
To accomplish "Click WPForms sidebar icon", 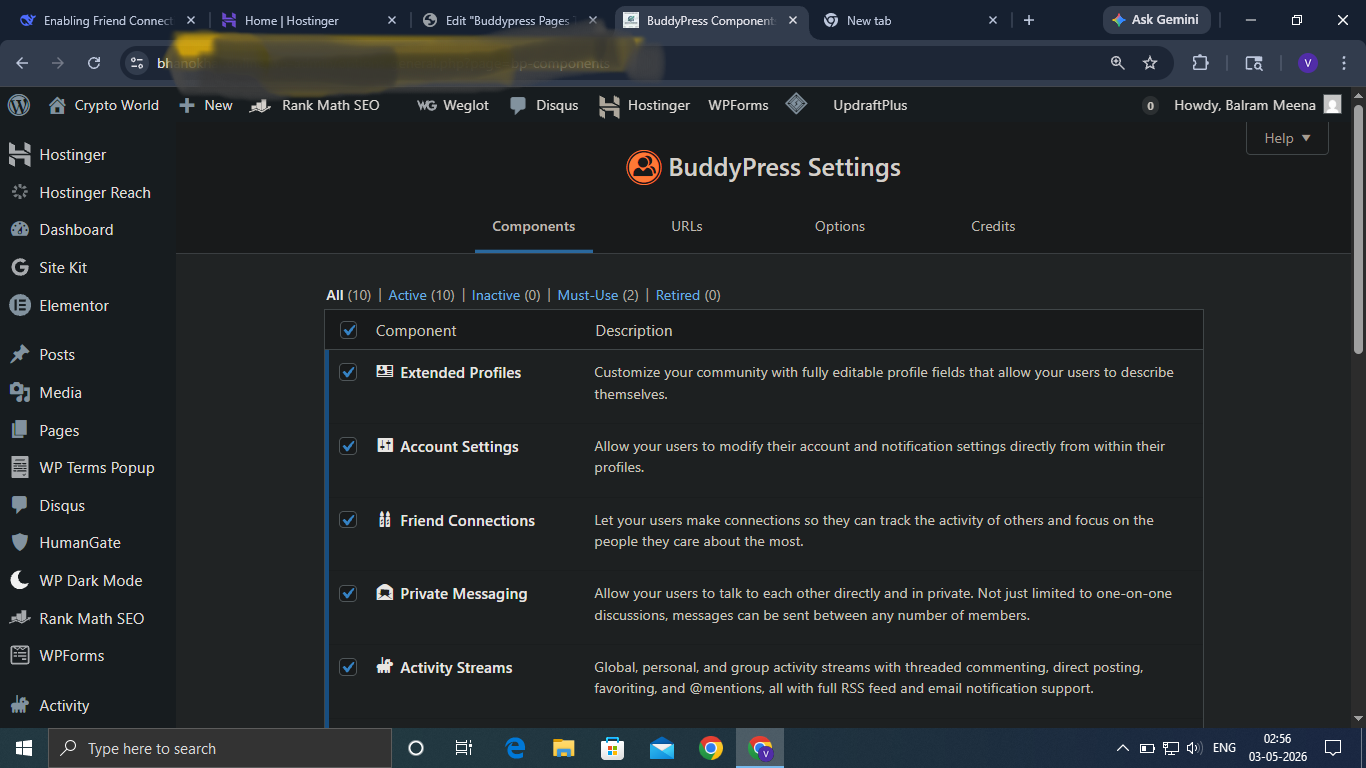I will [20, 656].
